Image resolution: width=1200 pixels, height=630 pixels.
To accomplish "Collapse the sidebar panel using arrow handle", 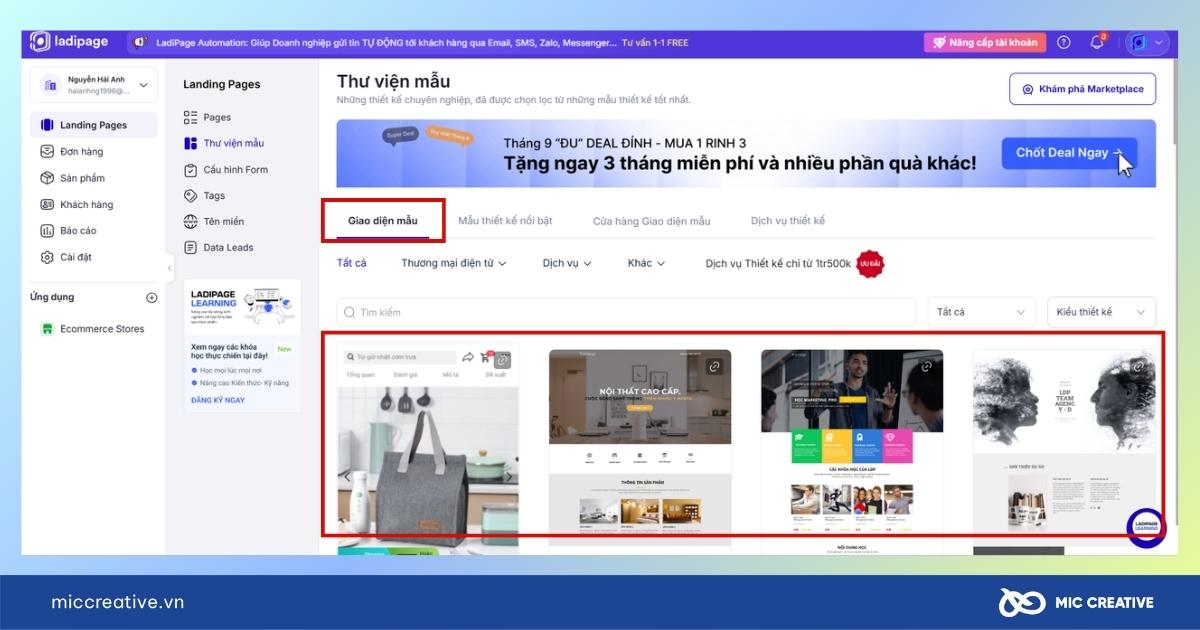I will 169,268.
